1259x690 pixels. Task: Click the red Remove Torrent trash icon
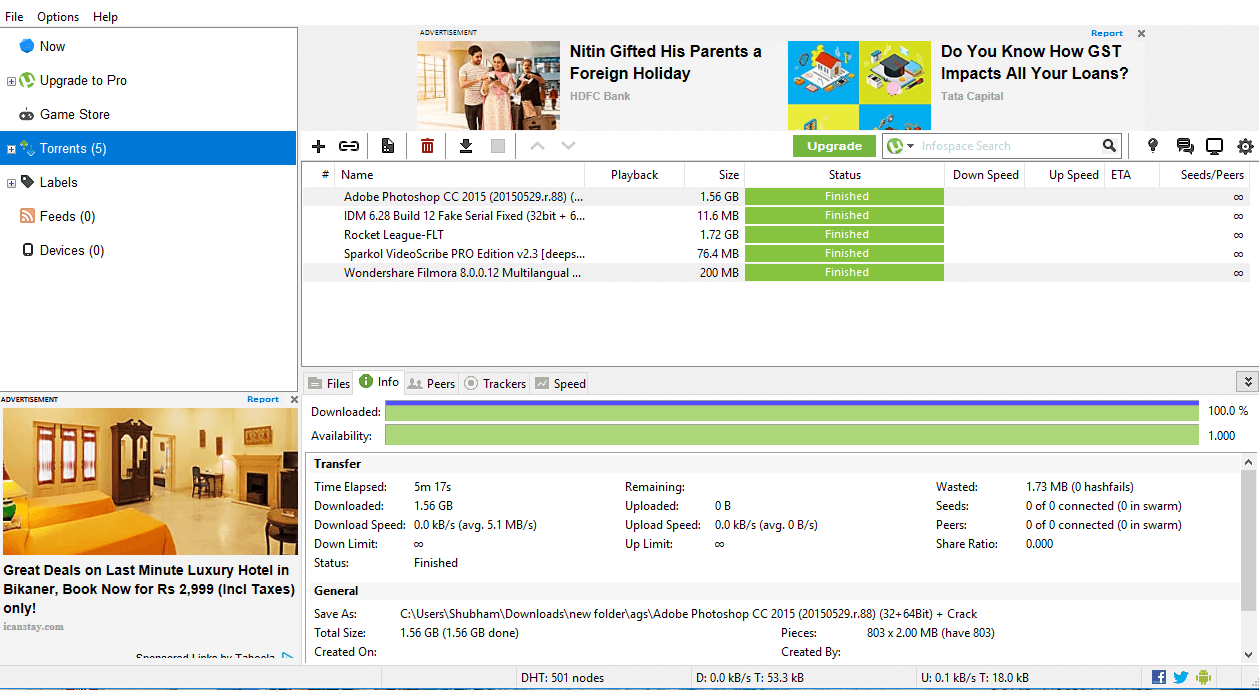coord(427,146)
